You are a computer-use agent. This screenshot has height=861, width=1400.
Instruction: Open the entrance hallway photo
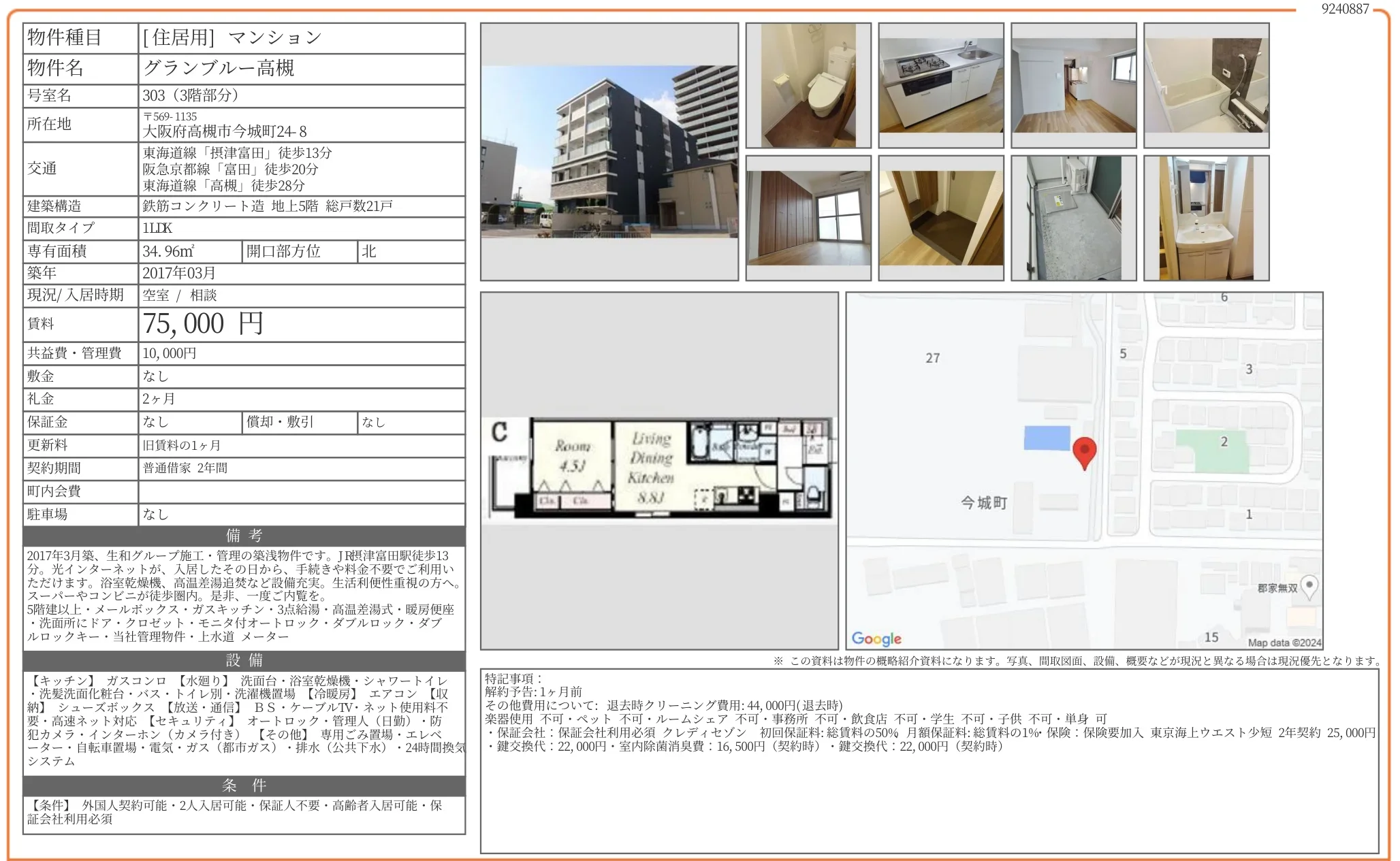click(x=940, y=218)
